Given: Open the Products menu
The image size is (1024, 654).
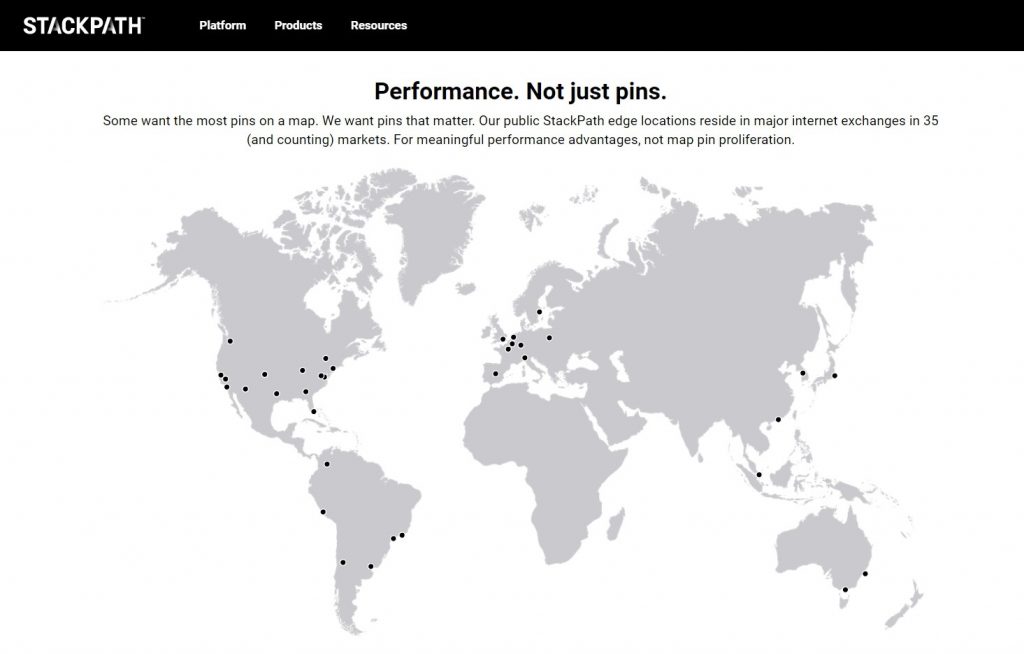Looking at the screenshot, I should 298,25.
